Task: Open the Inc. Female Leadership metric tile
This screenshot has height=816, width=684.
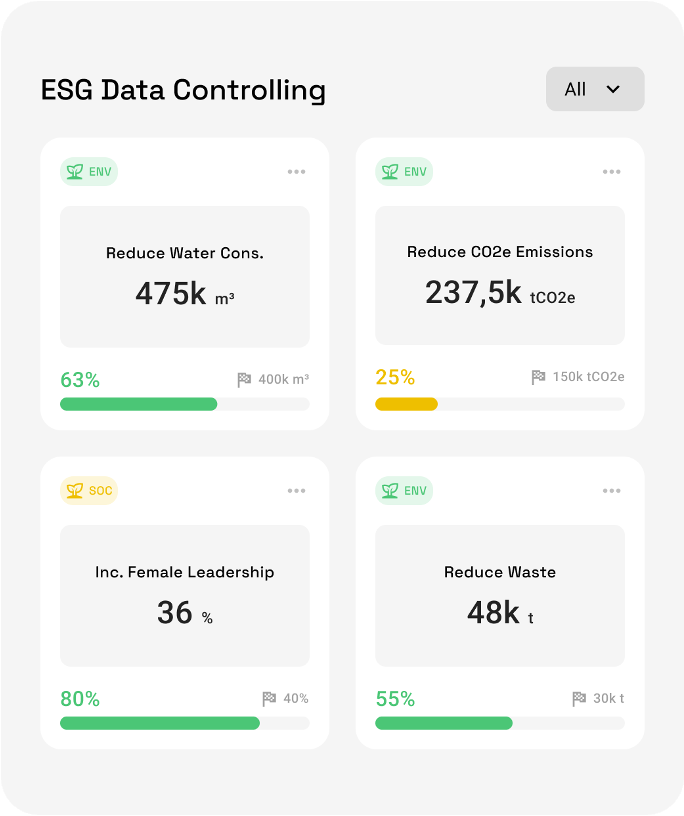Action: pos(185,596)
